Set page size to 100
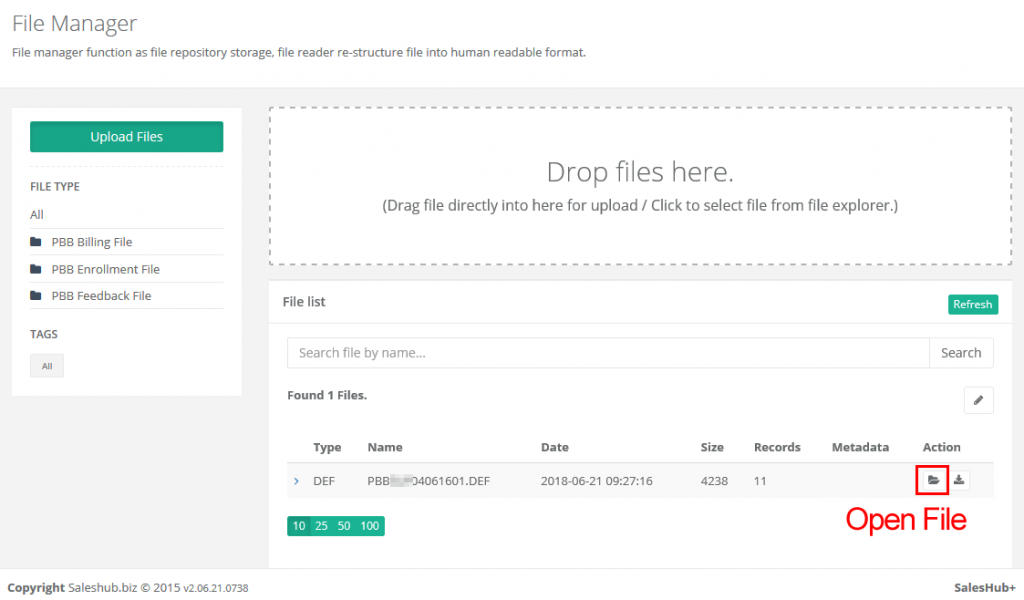1024x600 pixels. [x=370, y=526]
